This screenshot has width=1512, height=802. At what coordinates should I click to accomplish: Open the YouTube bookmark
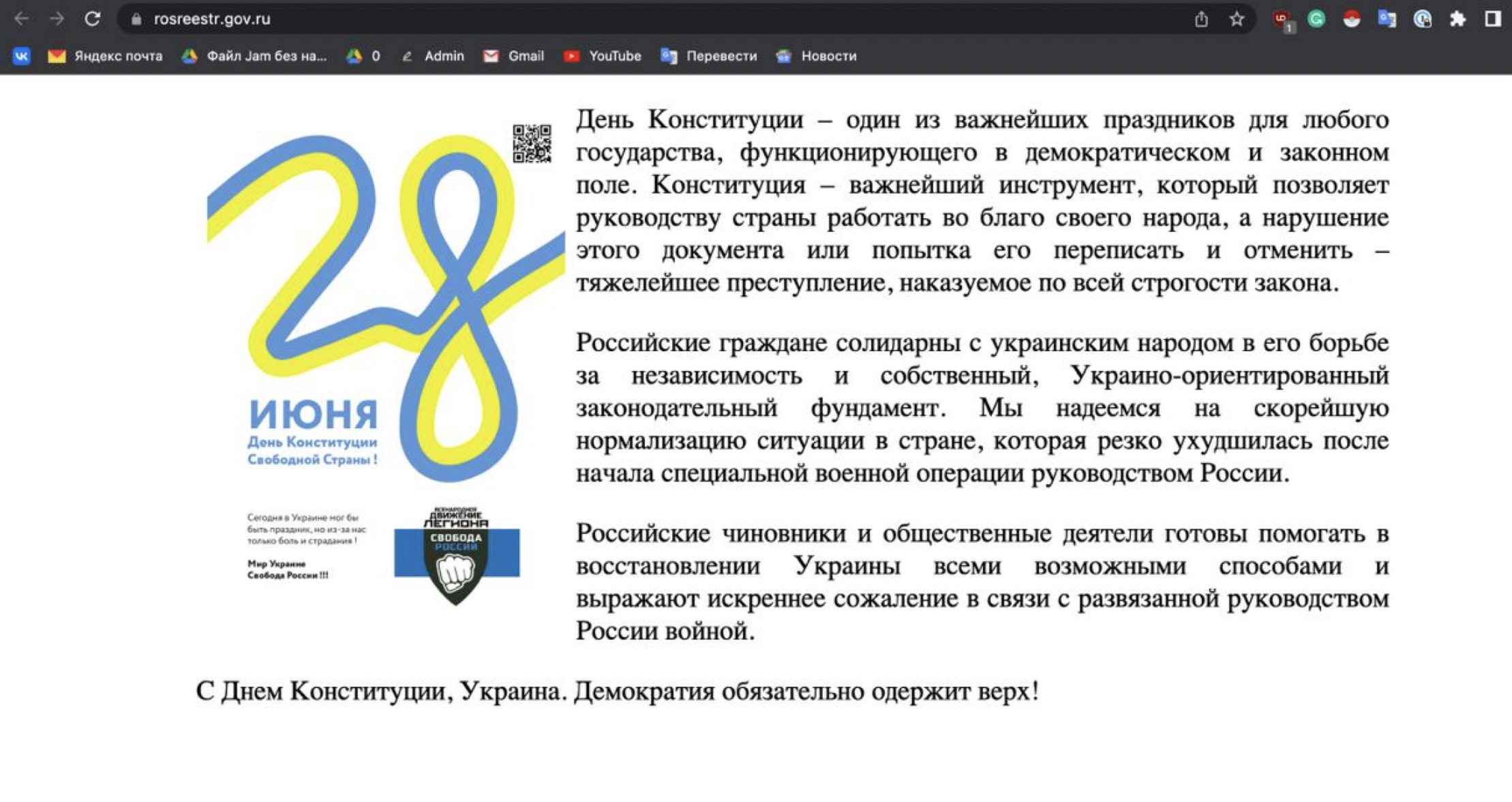[x=603, y=56]
